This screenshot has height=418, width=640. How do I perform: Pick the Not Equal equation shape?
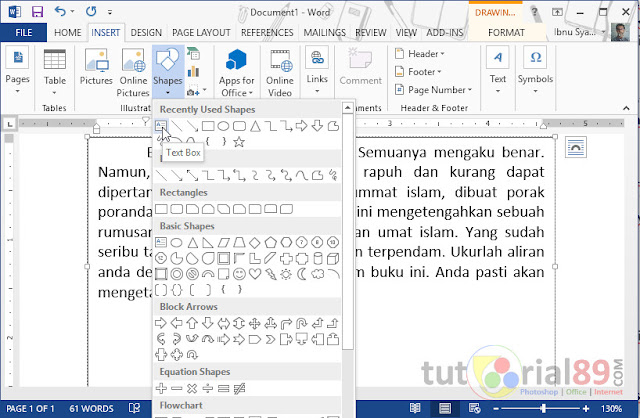(x=240, y=389)
